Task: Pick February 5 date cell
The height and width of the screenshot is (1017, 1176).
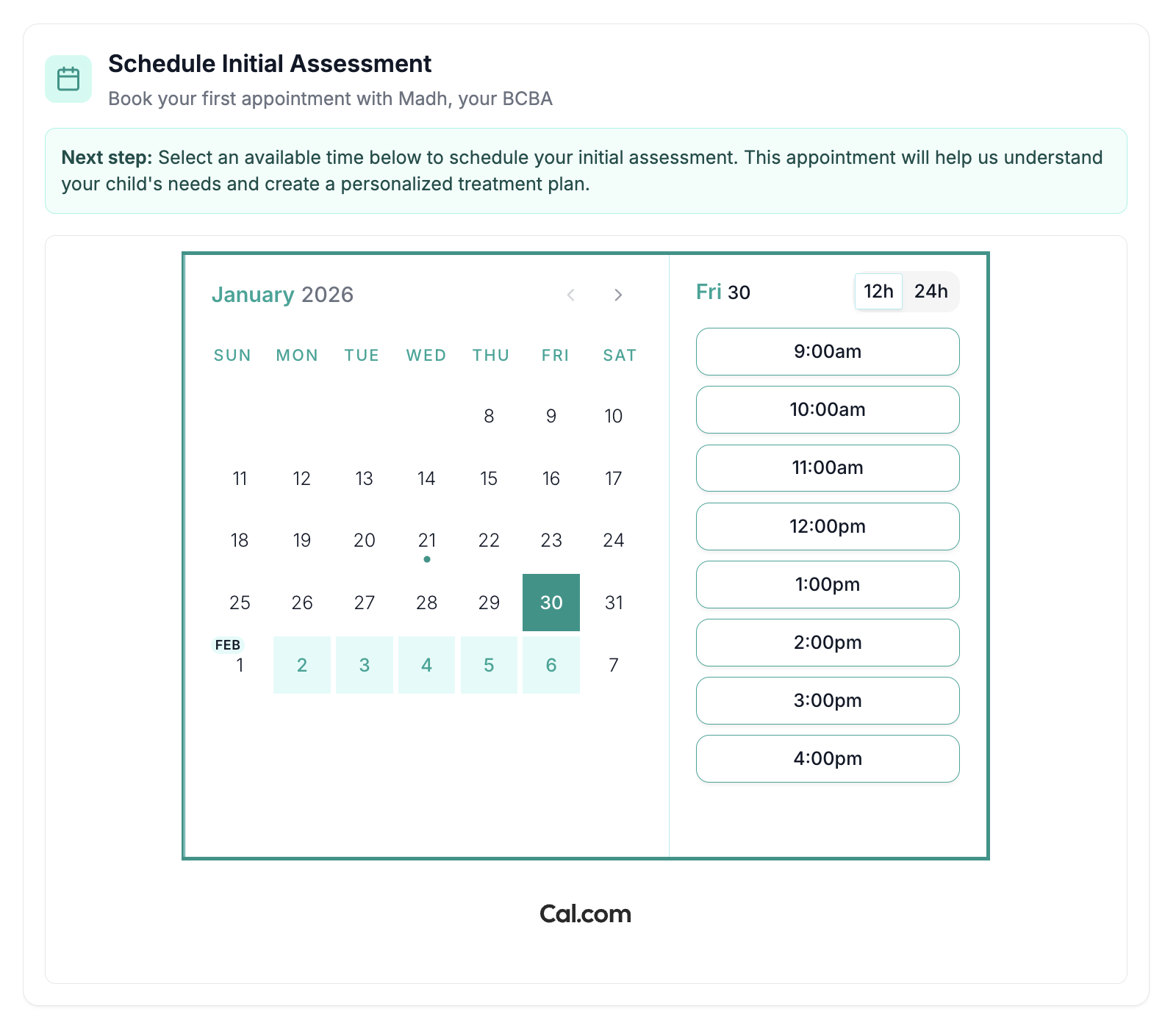Action: click(x=489, y=665)
